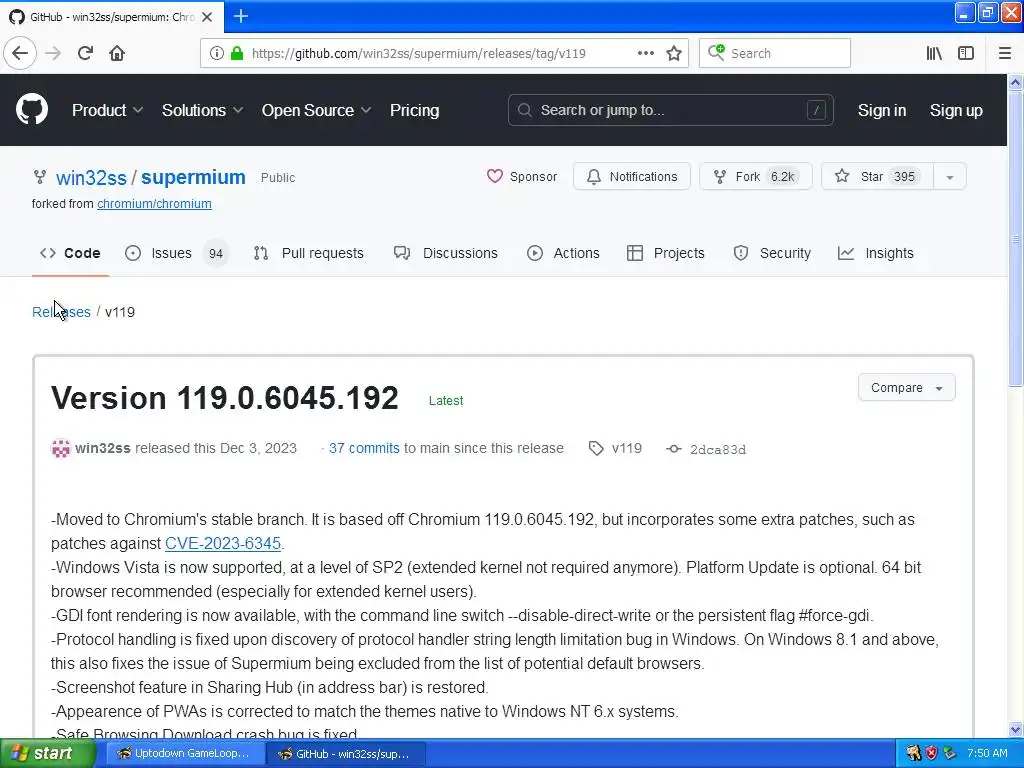Click the commit icon beside 2dca83d
The width and height of the screenshot is (1024, 768).
coord(674,449)
